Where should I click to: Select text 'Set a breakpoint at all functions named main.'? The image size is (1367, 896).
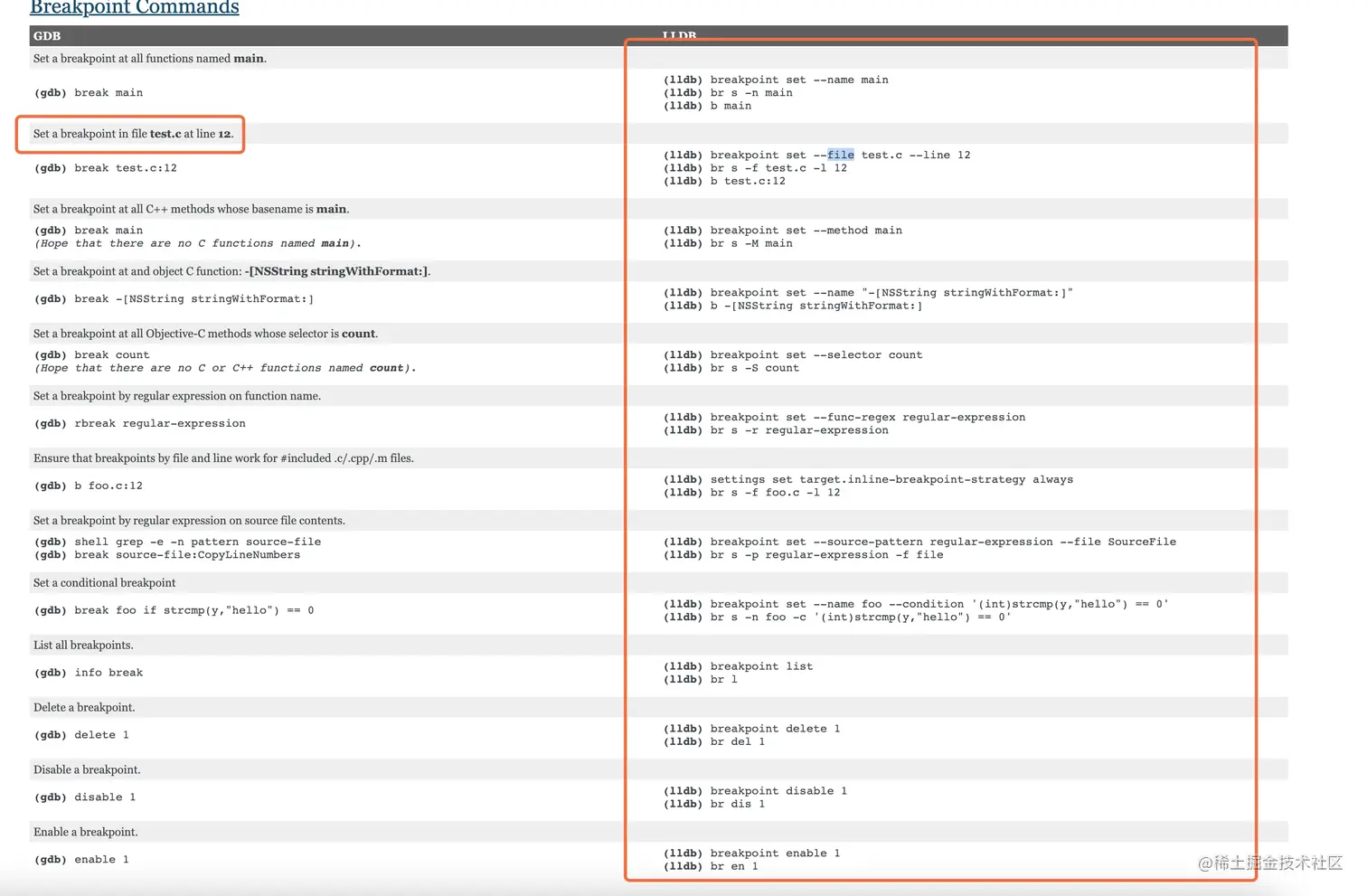tap(150, 59)
